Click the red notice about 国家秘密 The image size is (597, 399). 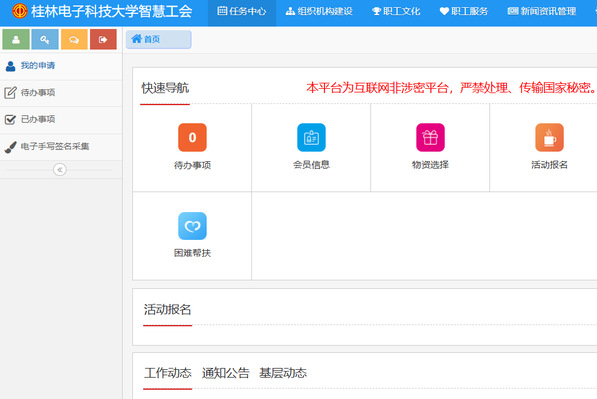(452, 88)
